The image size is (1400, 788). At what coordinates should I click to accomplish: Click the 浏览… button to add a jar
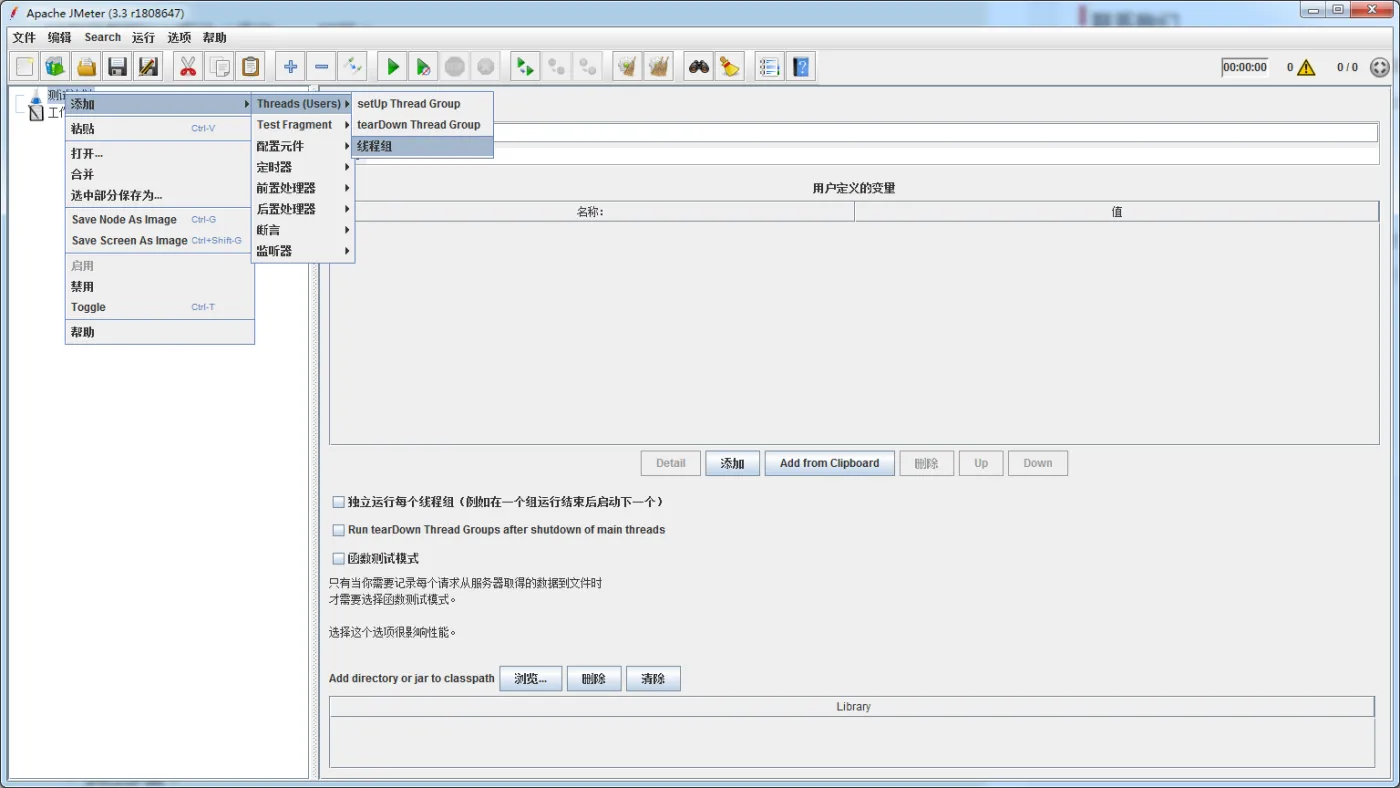click(x=530, y=678)
